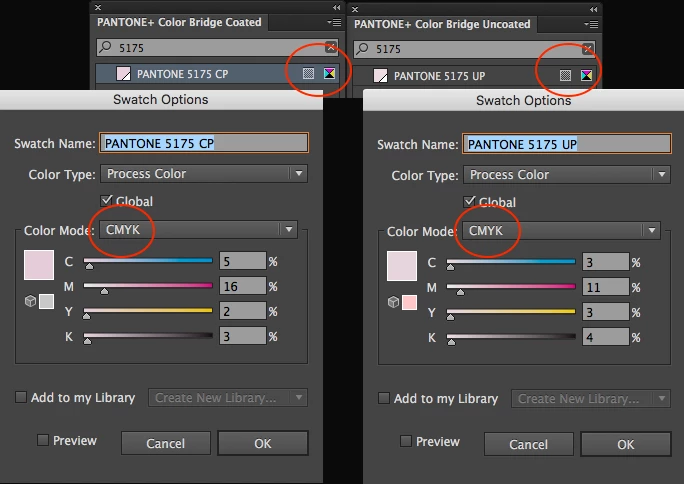
Task: Click the global process icon beside PANTONE 5175 UP
Action: tap(565, 75)
